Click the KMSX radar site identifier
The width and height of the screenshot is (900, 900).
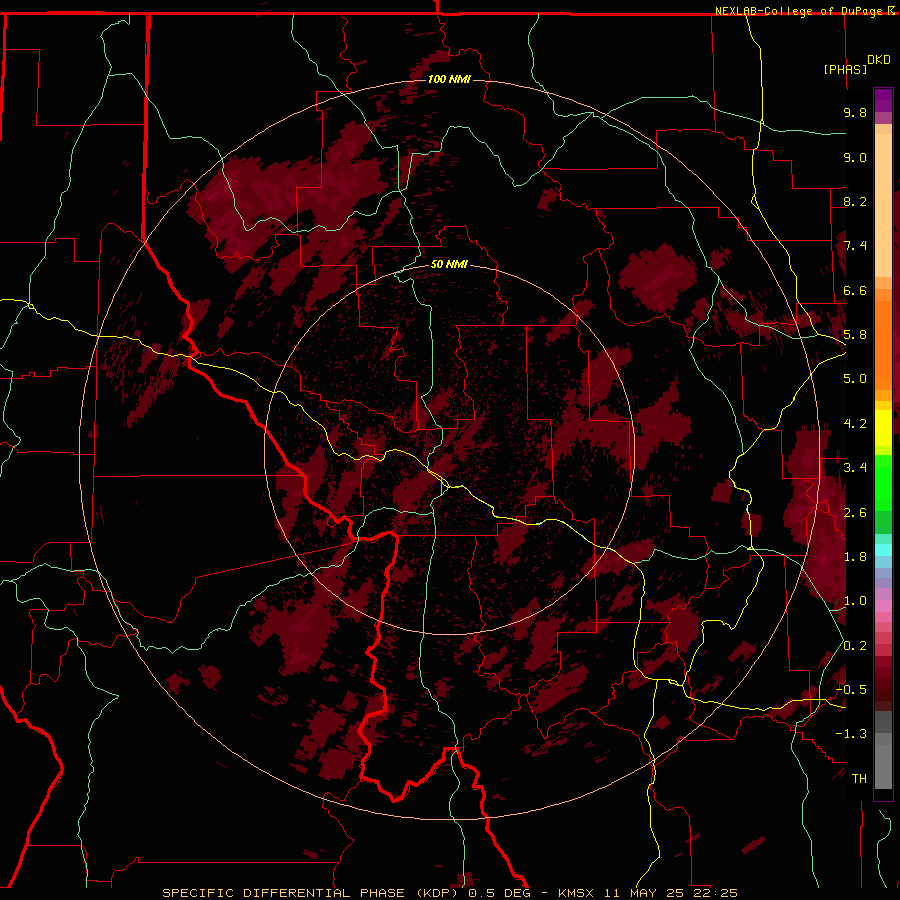[576, 893]
